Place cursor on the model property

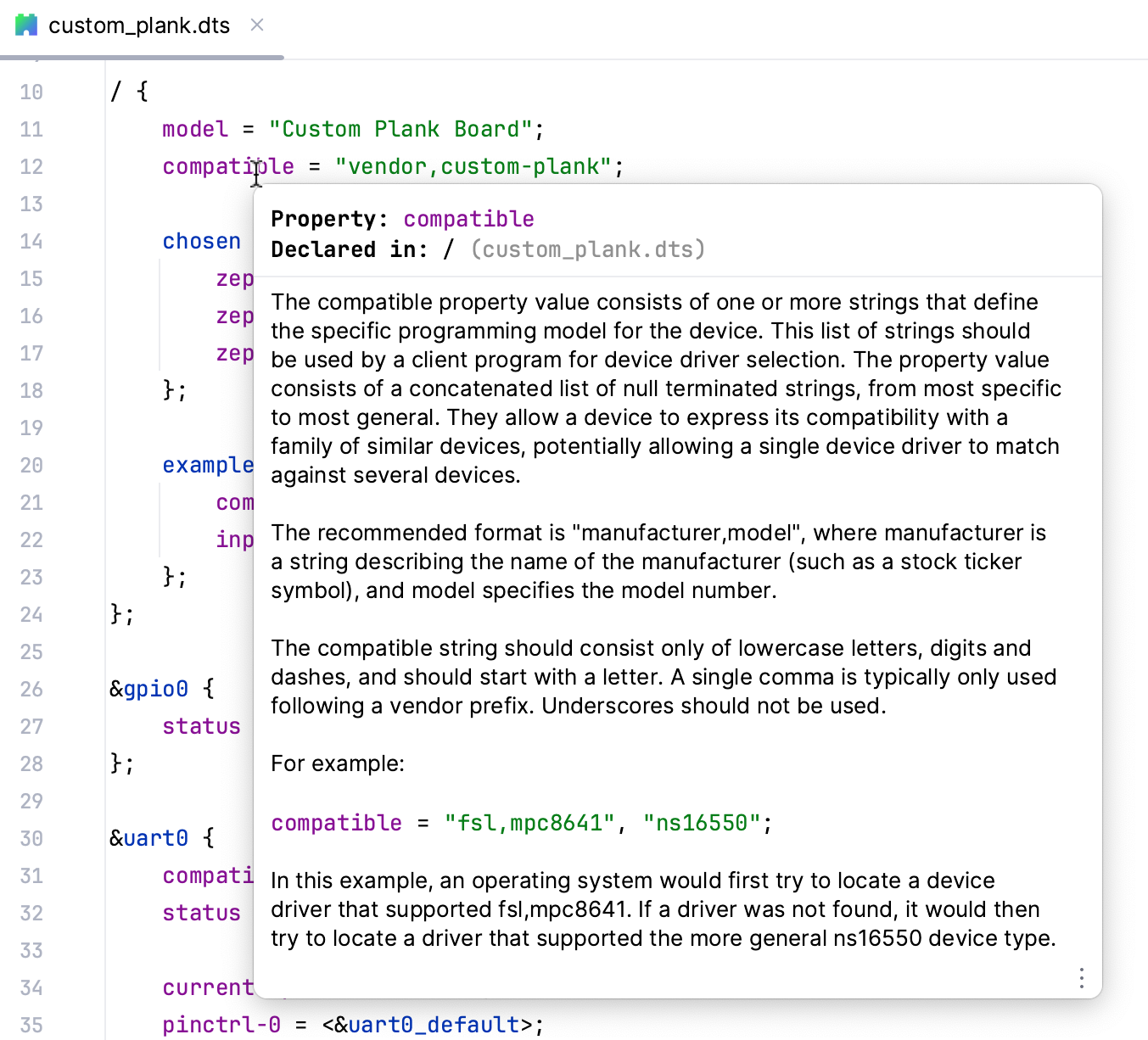(x=194, y=129)
